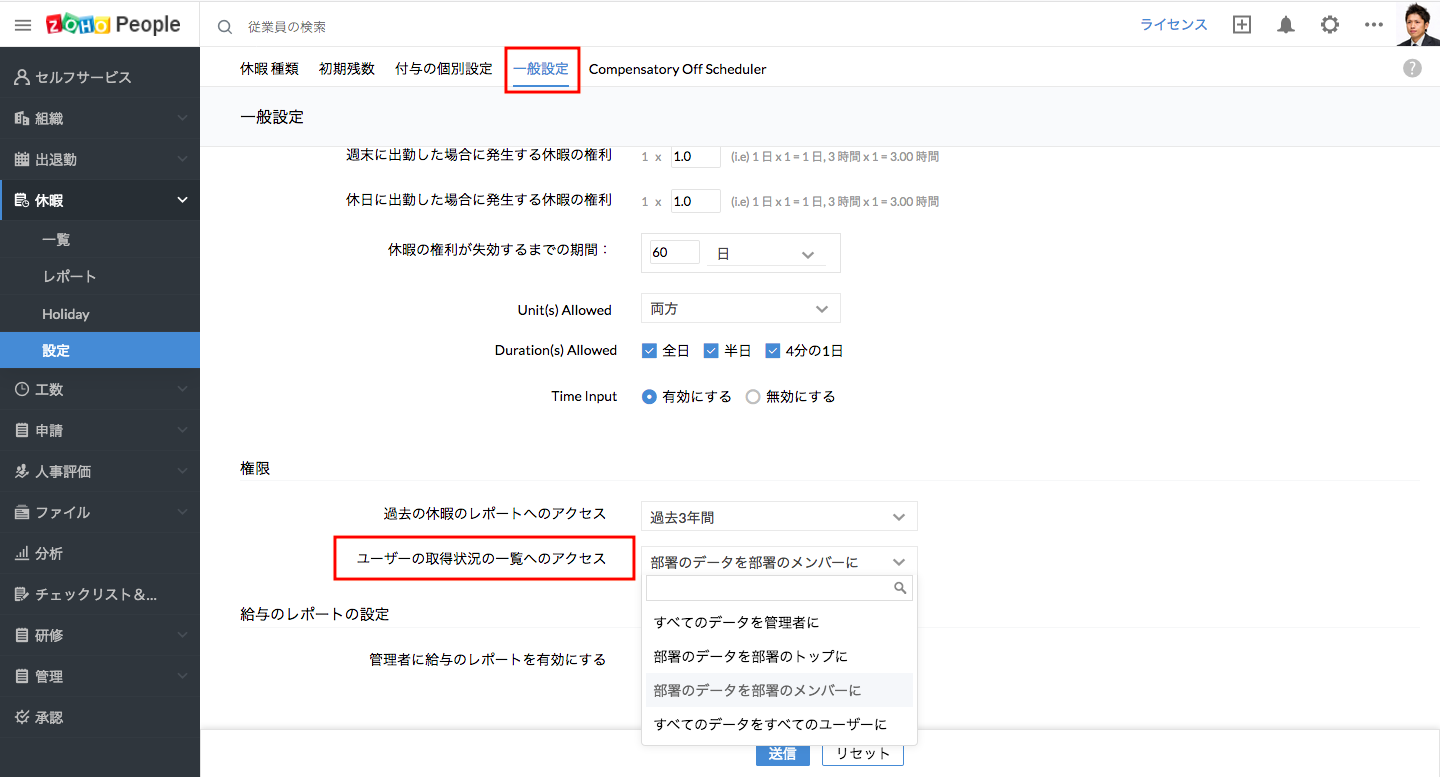Open the ライセンス link
The image size is (1440, 777).
tap(1174, 25)
